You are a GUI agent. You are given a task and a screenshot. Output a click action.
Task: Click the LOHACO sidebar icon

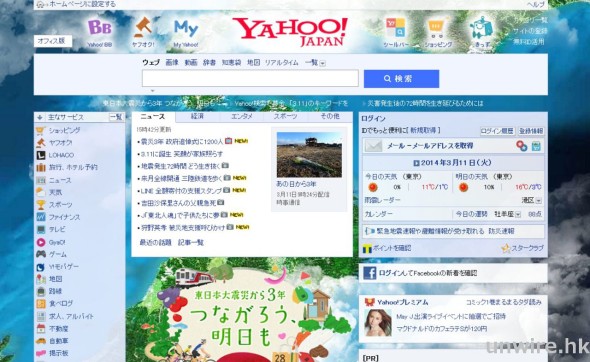tap(41, 155)
